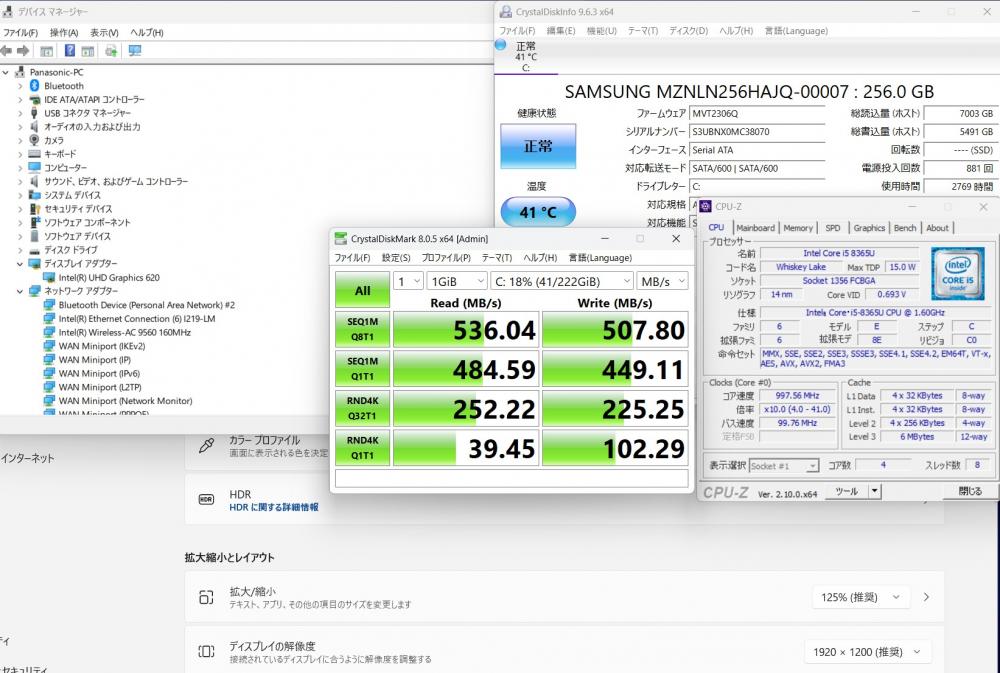Switch to the Mainboard tab in CPU-Z
This screenshot has height=673, width=1000.
[x=755, y=228]
